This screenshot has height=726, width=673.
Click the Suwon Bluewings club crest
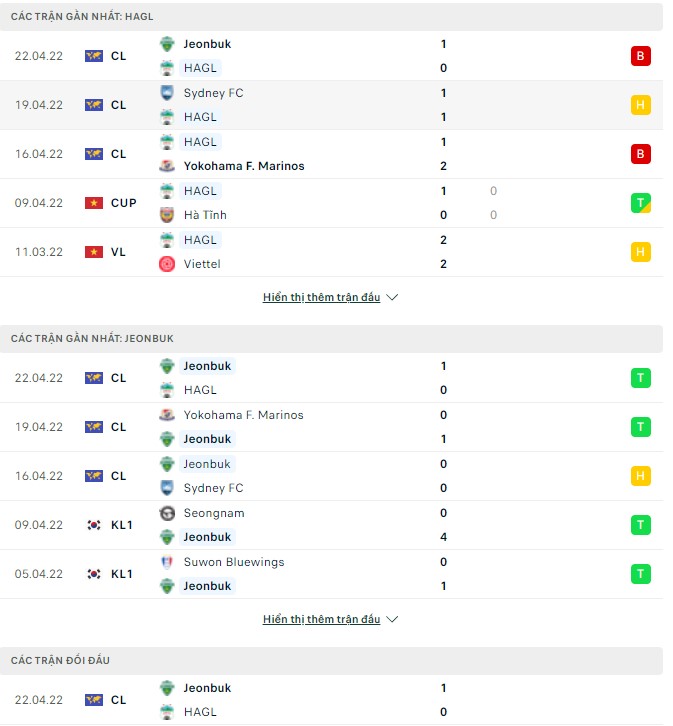click(x=167, y=562)
